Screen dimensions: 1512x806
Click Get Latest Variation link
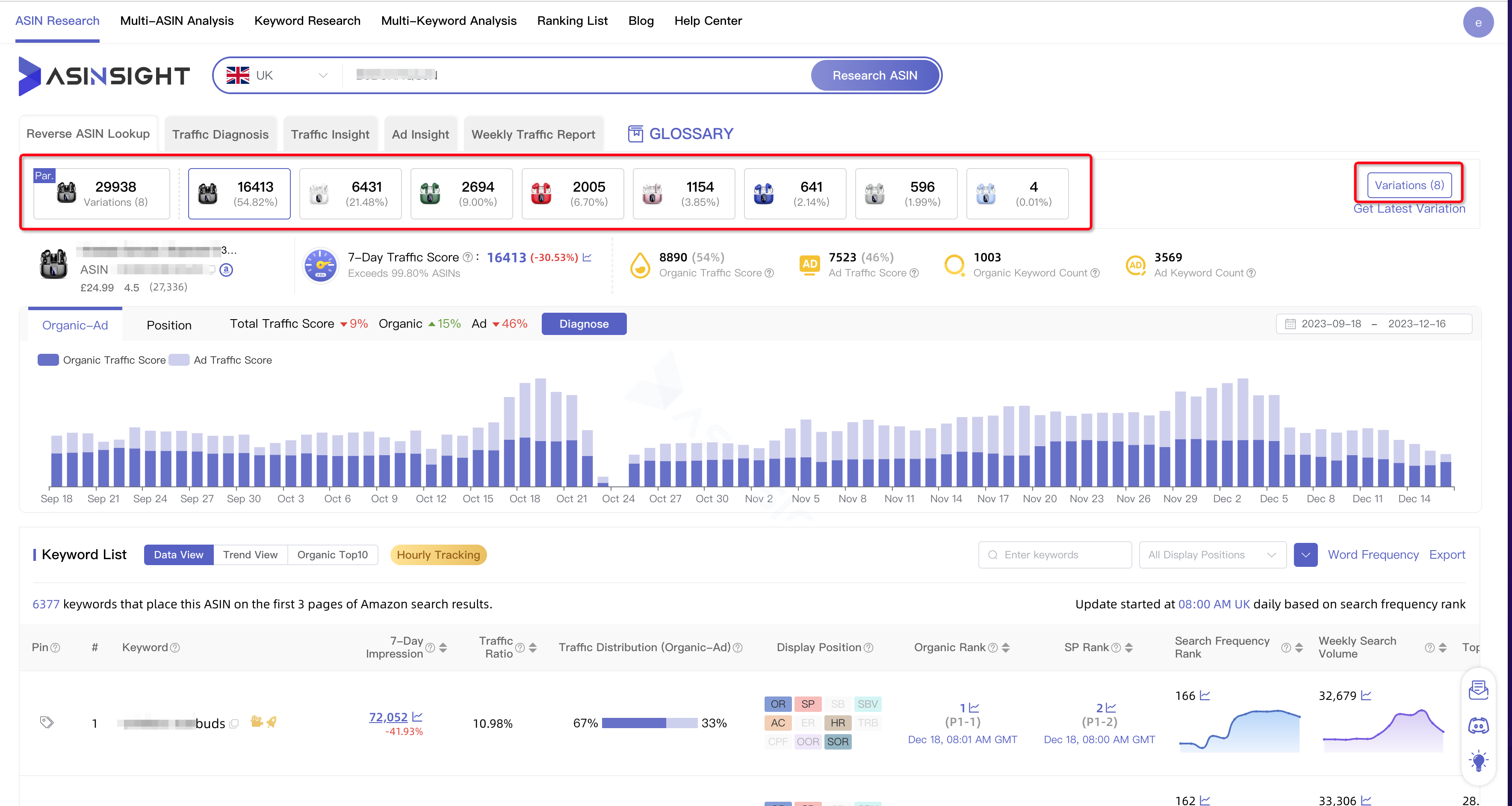[x=1409, y=208]
